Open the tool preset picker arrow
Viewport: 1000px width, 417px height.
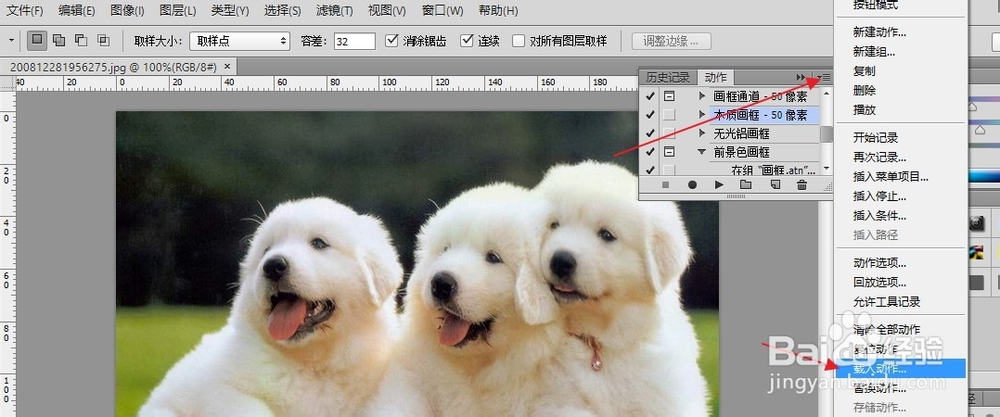11,41
